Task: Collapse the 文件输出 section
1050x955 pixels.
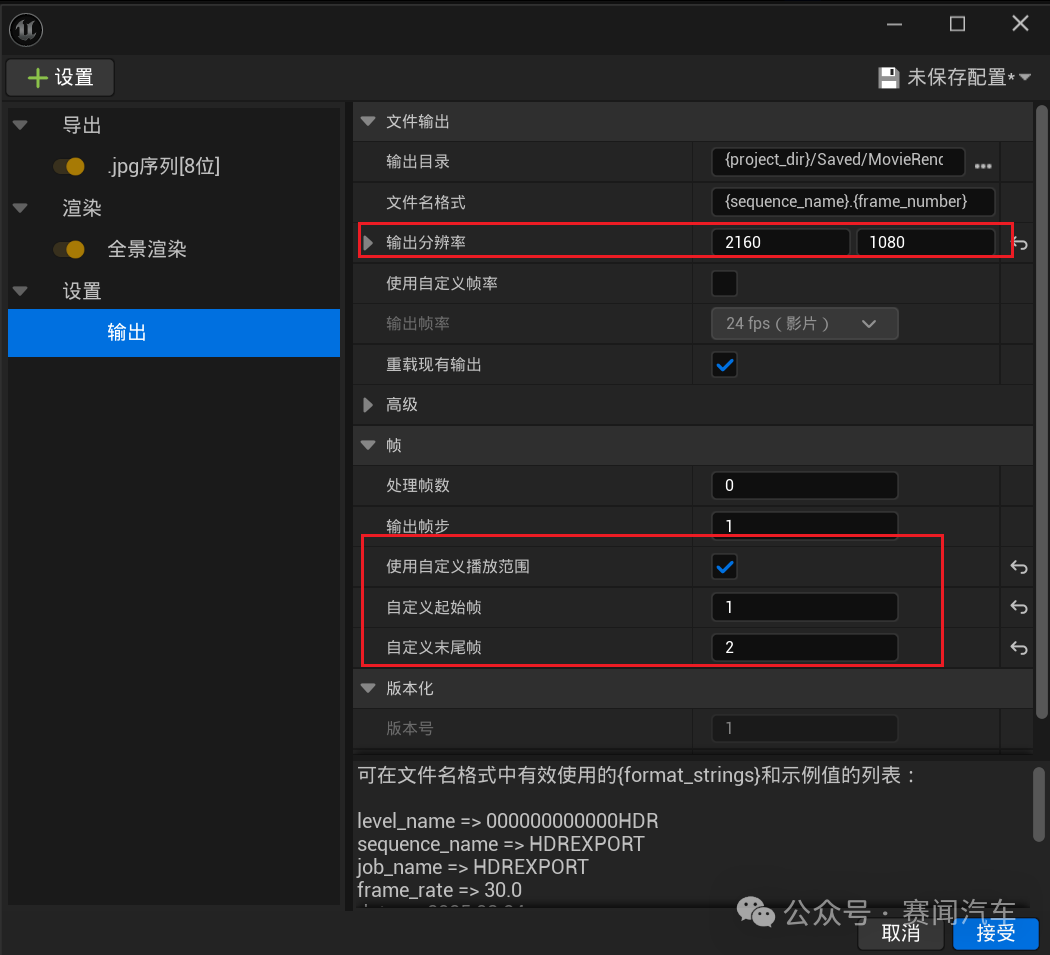Action: coord(368,121)
